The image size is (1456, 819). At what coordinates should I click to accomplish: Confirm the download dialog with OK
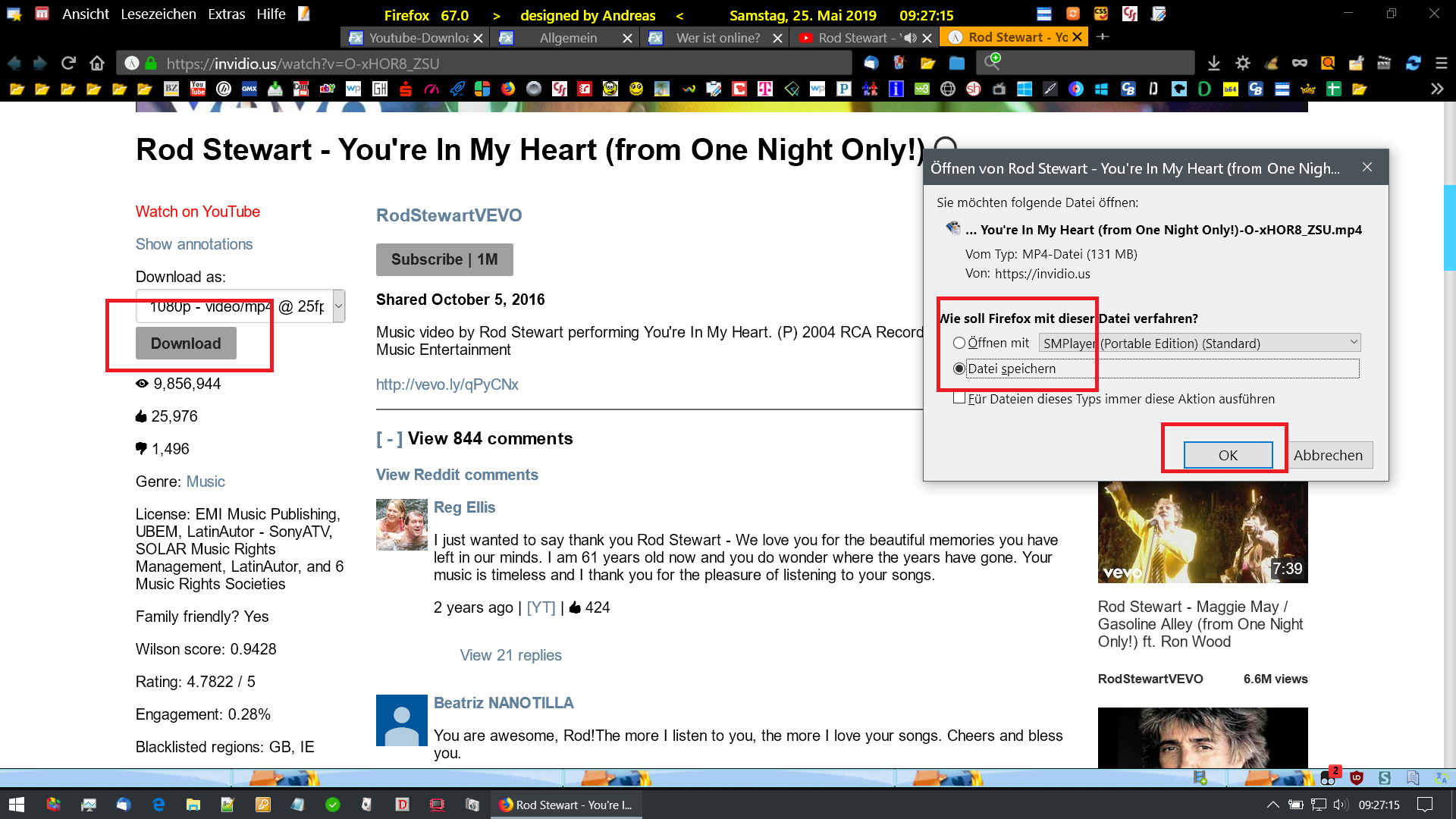(x=1228, y=455)
